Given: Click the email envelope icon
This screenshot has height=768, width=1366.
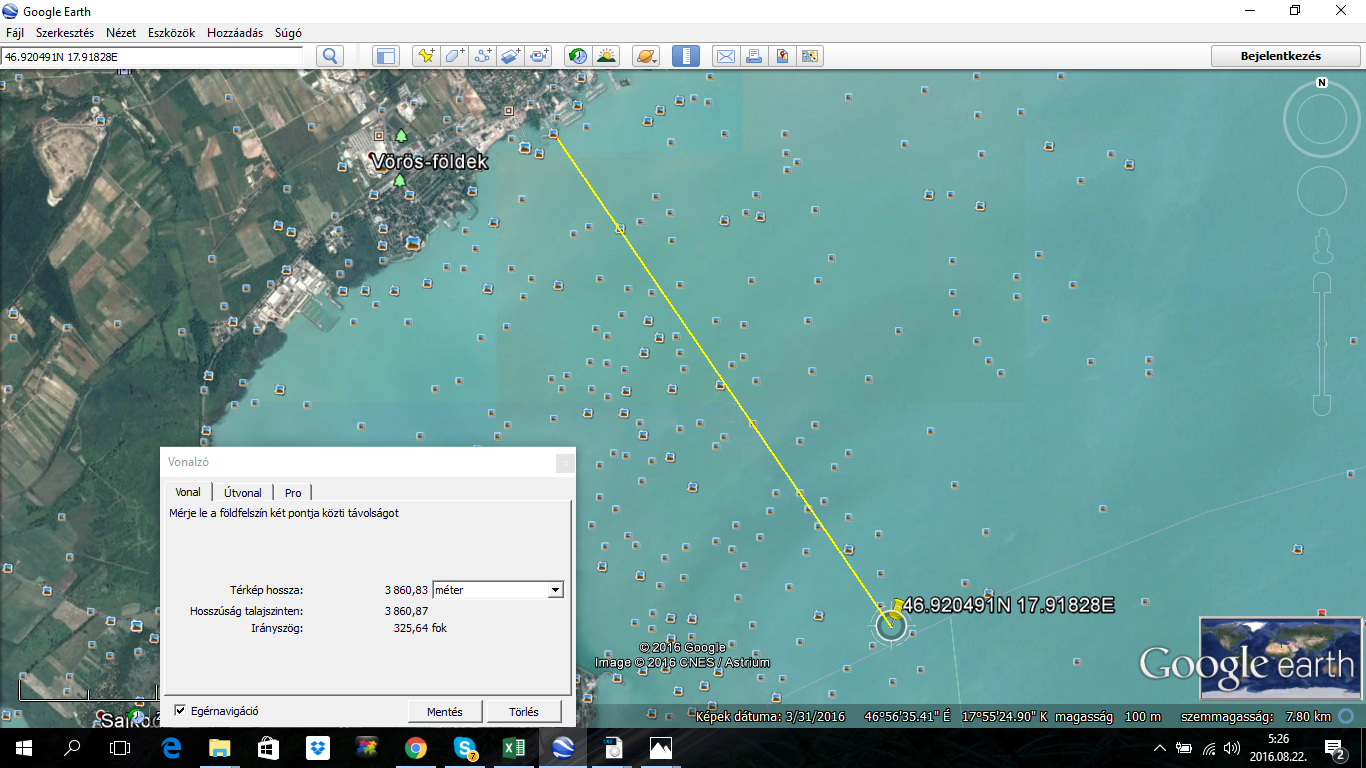Looking at the screenshot, I should [x=726, y=56].
